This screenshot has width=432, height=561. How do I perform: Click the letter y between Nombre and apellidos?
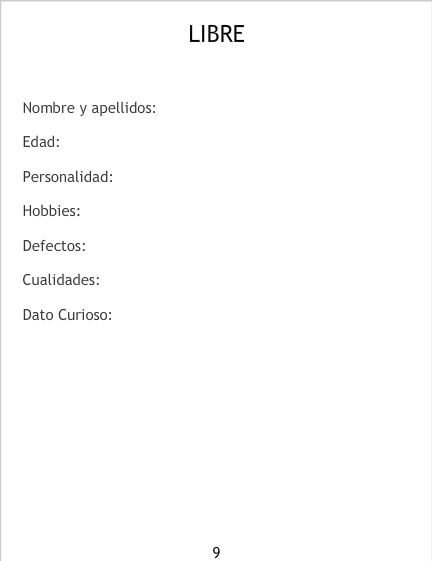(83, 109)
